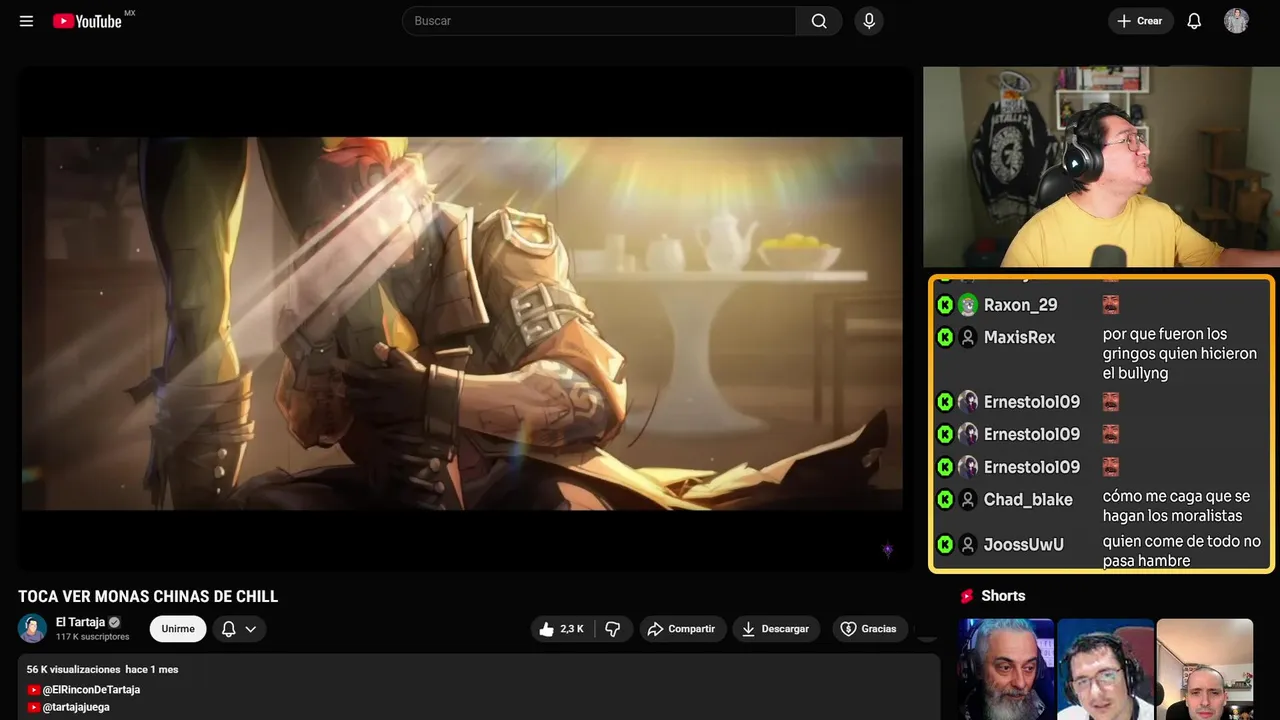Click the Buscar search field

click(x=599, y=21)
